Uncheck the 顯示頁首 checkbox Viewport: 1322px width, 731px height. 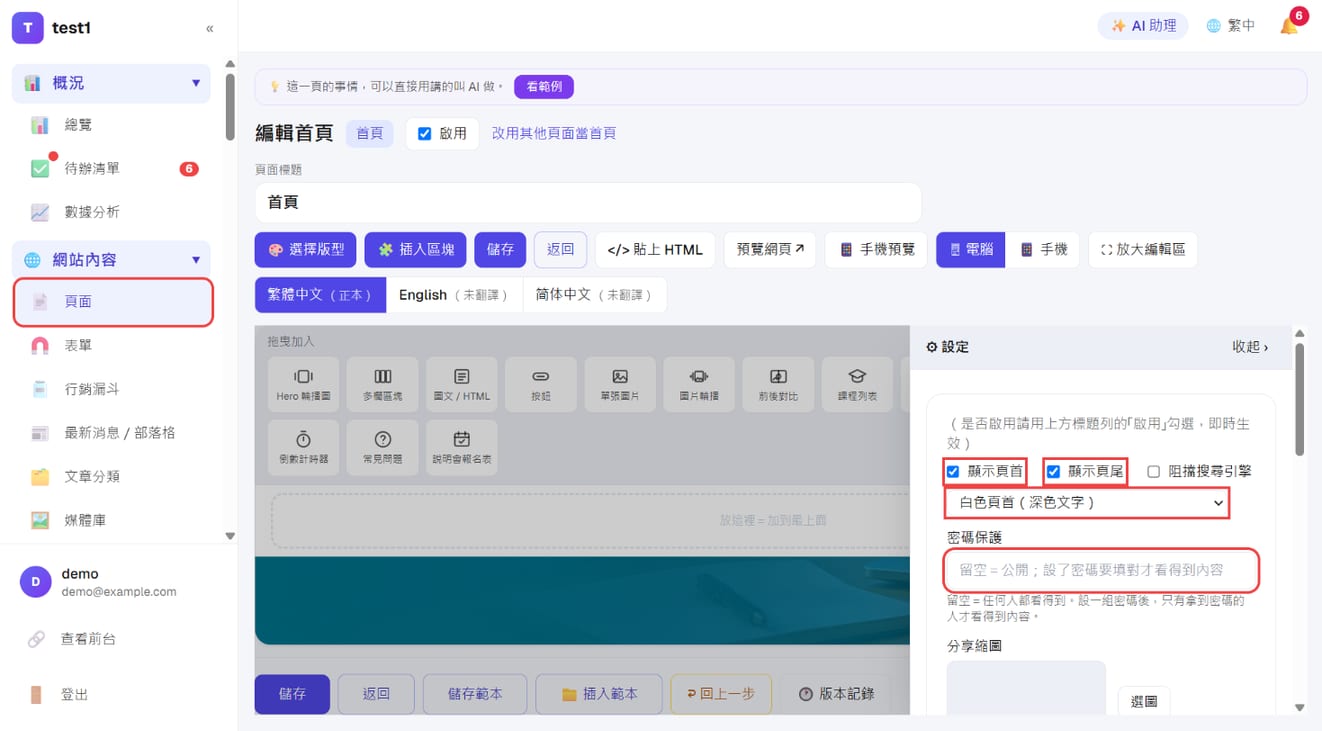[x=953, y=471]
